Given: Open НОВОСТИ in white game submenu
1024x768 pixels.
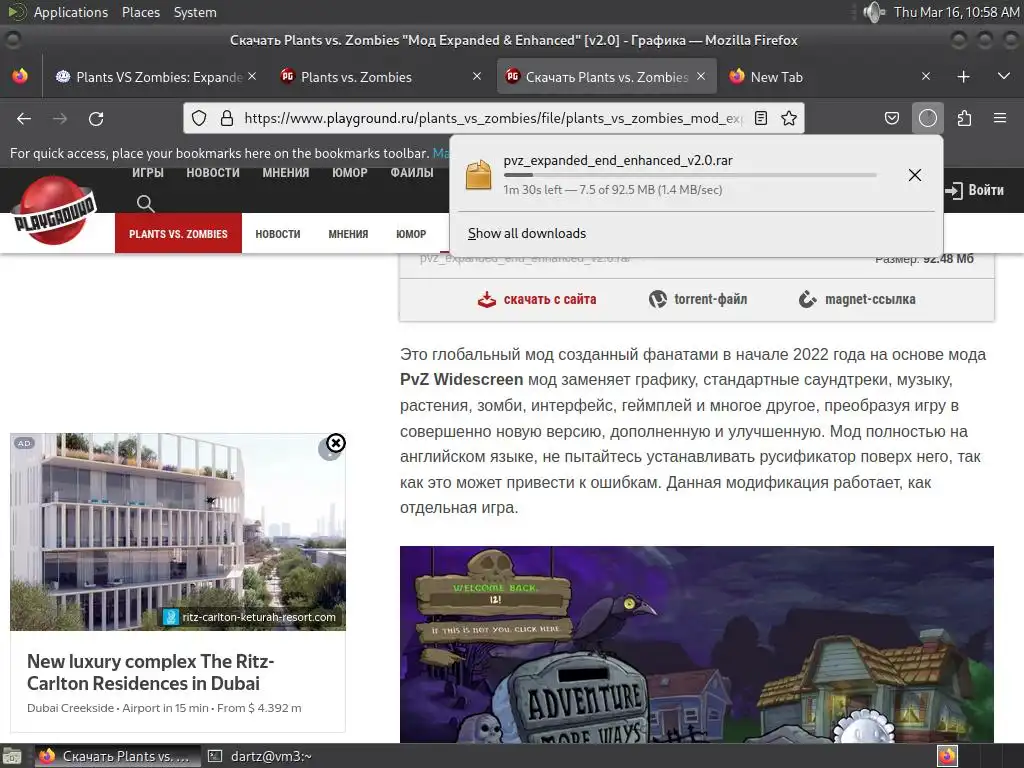Looking at the screenshot, I should [x=278, y=234].
